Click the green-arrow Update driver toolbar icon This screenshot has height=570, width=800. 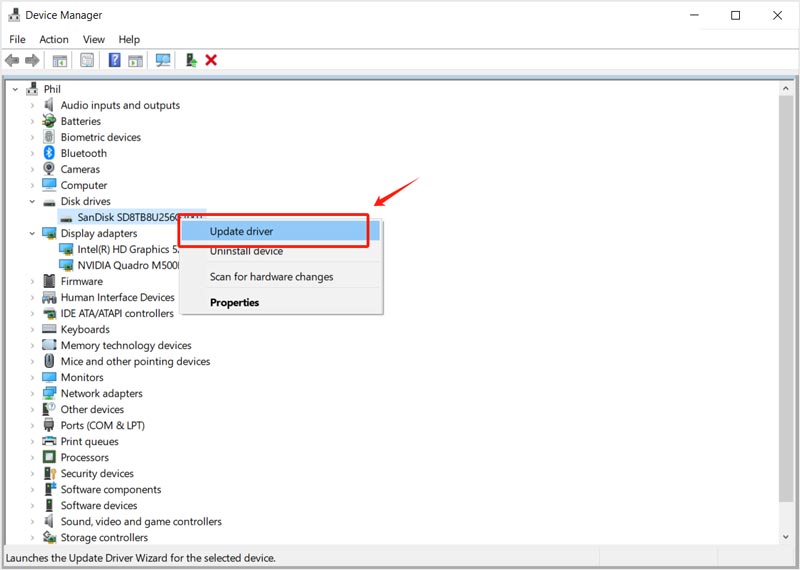190,60
